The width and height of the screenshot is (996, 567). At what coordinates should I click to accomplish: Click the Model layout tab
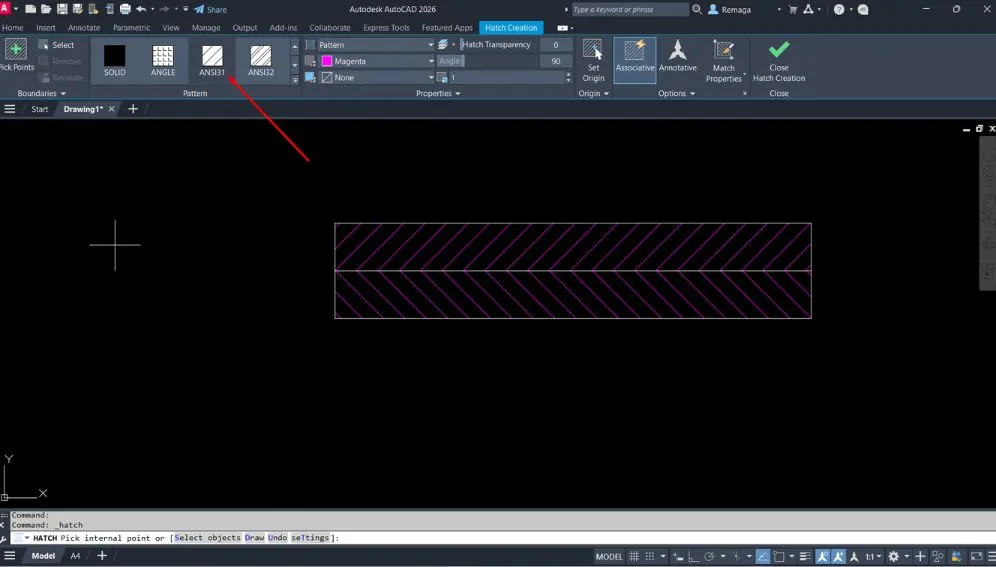point(43,556)
